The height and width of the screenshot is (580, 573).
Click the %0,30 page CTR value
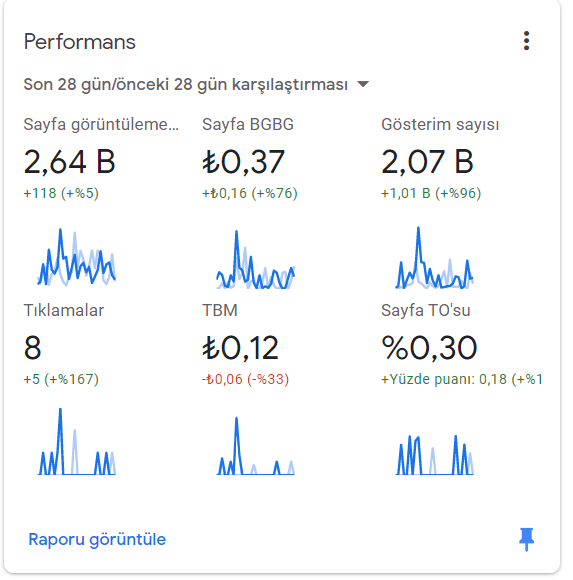click(429, 348)
